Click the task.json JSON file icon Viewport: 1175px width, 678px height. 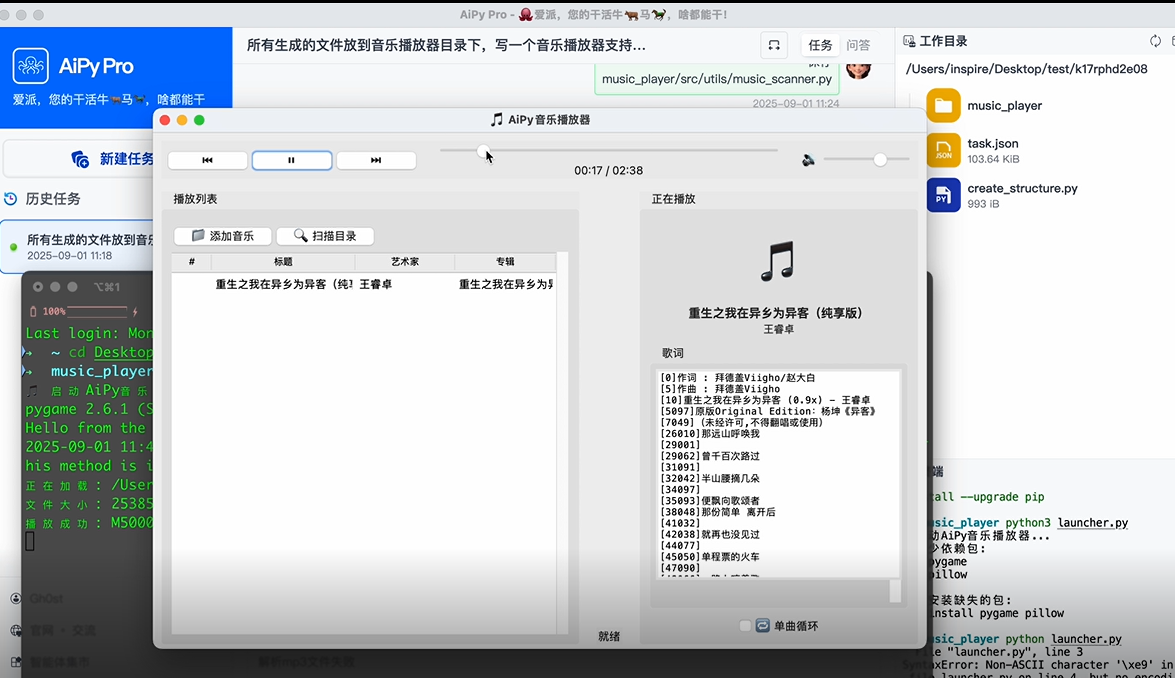tap(943, 151)
